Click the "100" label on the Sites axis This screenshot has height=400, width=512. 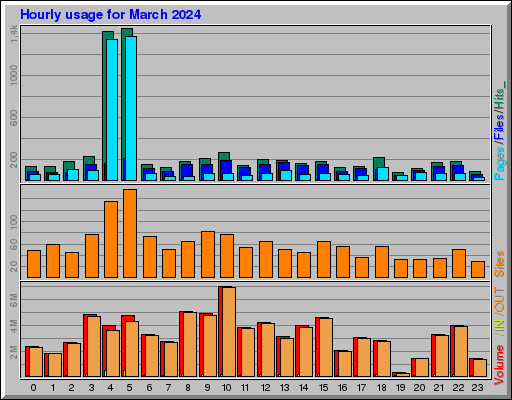13,222
